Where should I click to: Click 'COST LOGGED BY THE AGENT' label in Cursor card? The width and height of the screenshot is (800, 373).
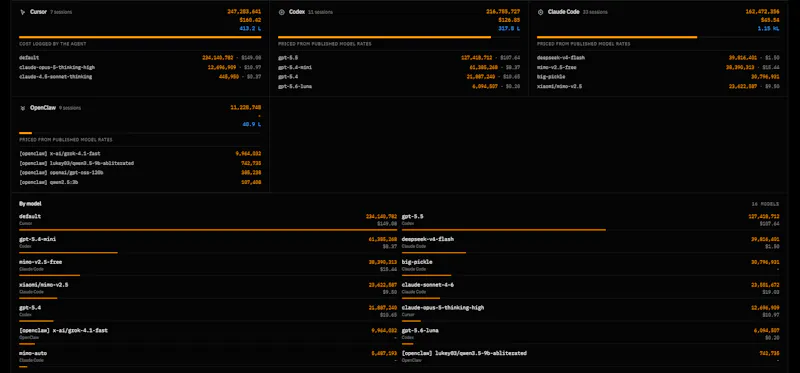point(53,44)
